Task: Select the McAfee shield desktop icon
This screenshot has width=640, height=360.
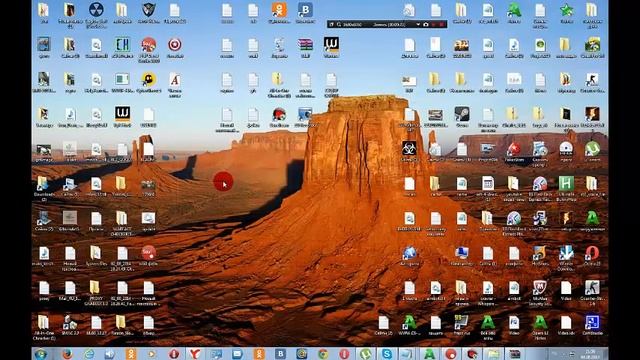Action: point(540,288)
